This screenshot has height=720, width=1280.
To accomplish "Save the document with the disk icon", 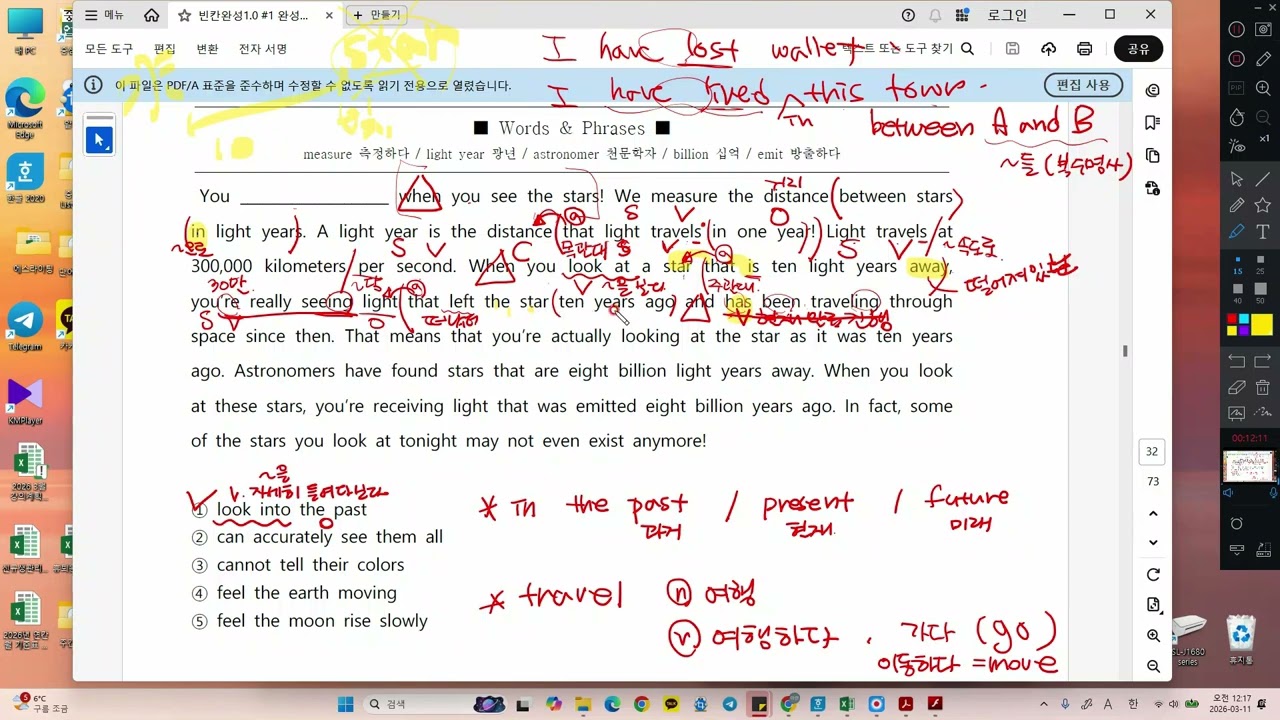I will point(1012,49).
